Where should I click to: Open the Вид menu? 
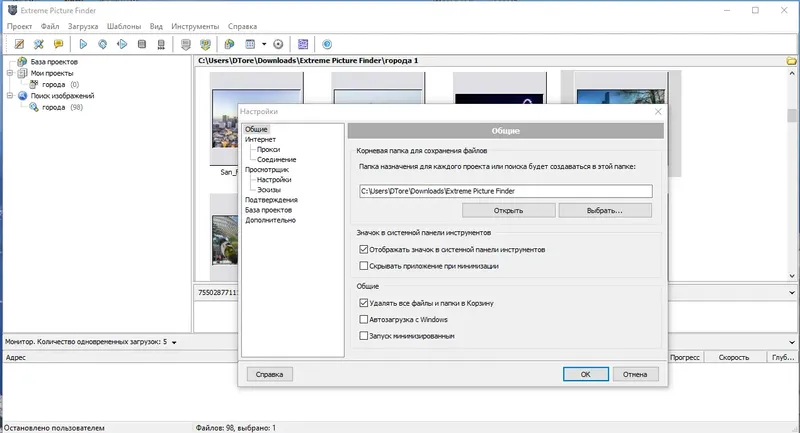click(x=156, y=27)
